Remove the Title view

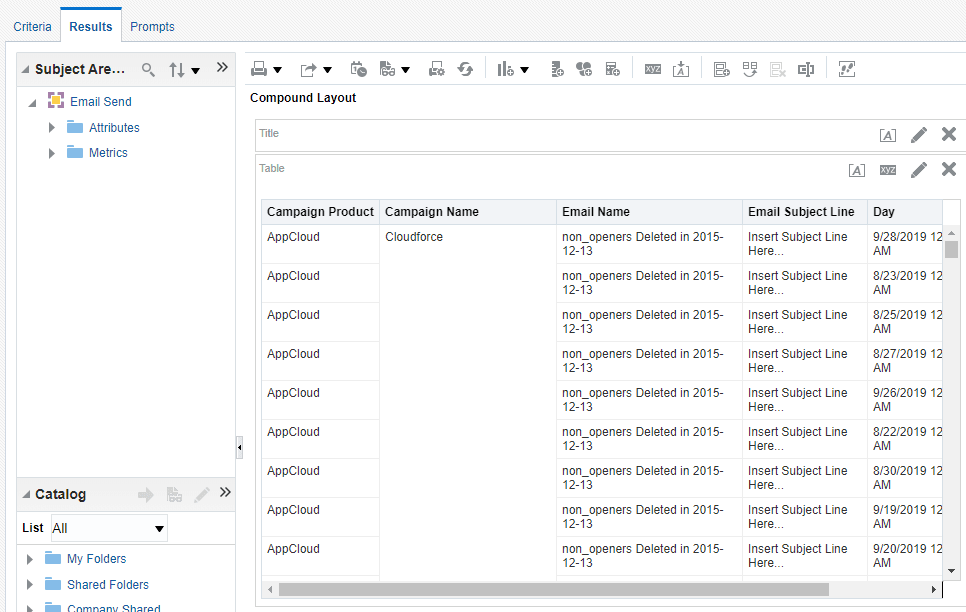coord(948,133)
